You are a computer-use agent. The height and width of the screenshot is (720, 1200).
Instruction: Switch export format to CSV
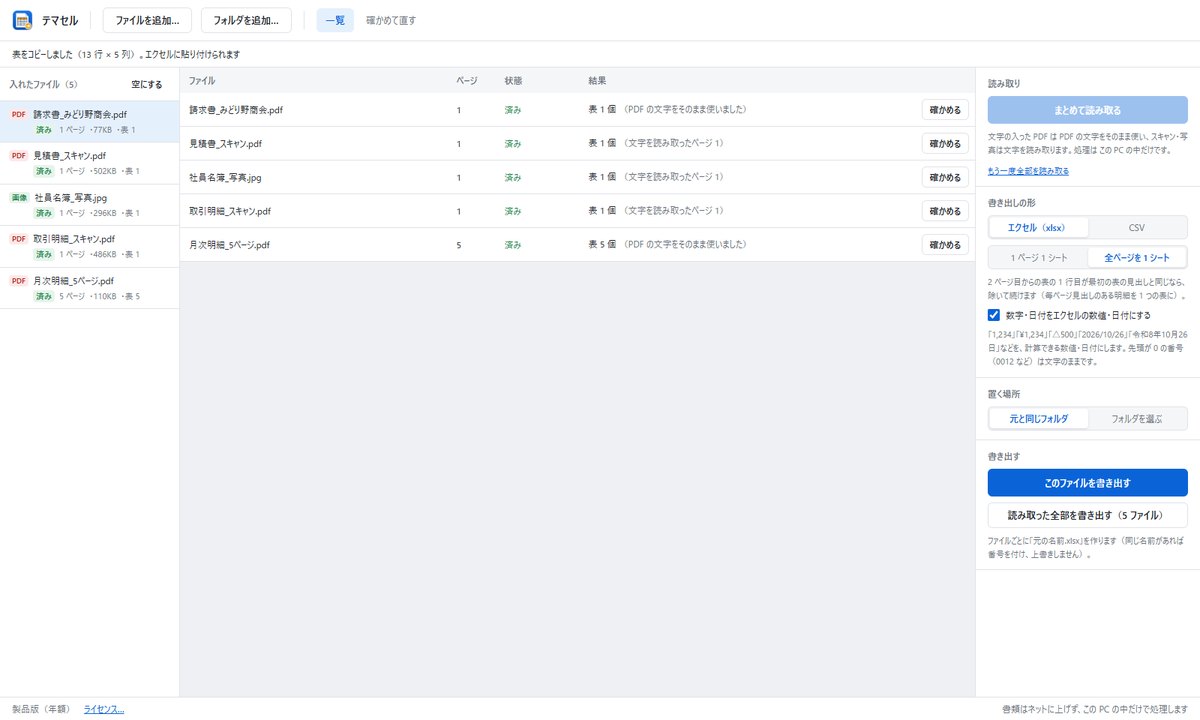tap(1136, 227)
